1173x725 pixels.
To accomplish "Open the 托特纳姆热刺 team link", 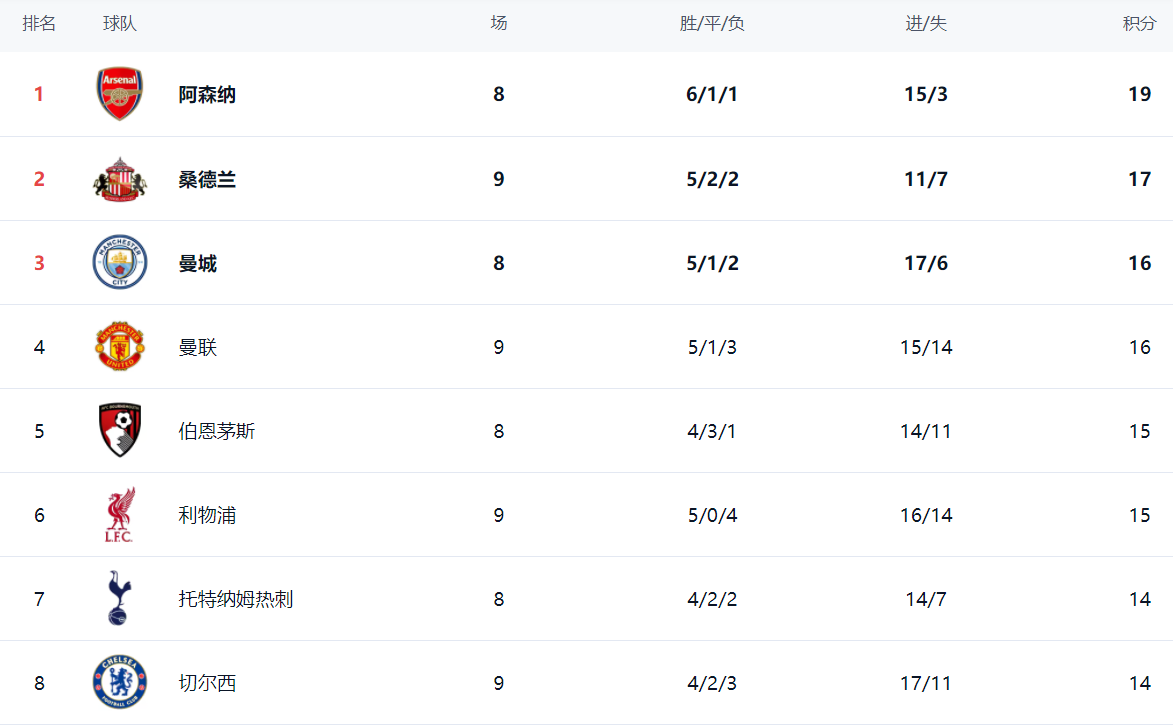I will (236, 599).
